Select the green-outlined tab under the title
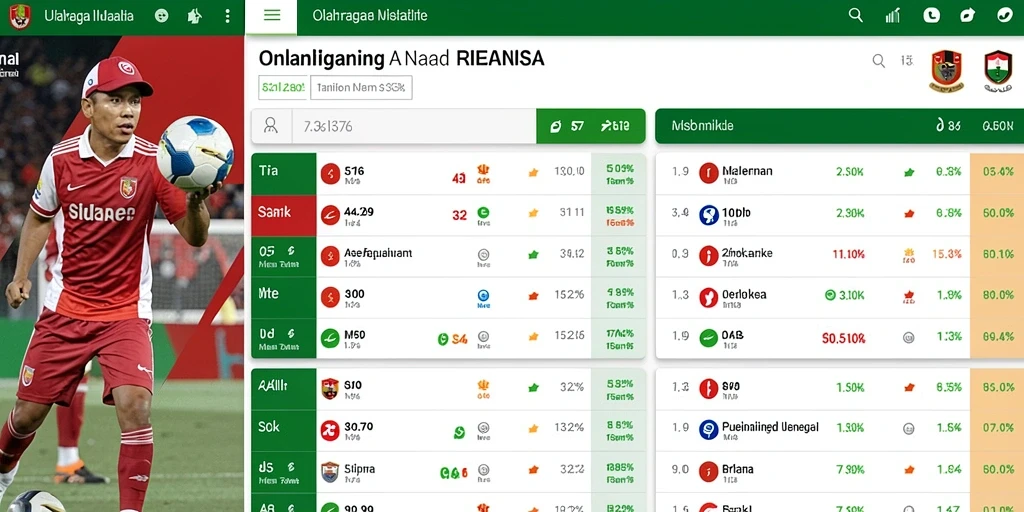The width and height of the screenshot is (1024, 512). coord(283,87)
